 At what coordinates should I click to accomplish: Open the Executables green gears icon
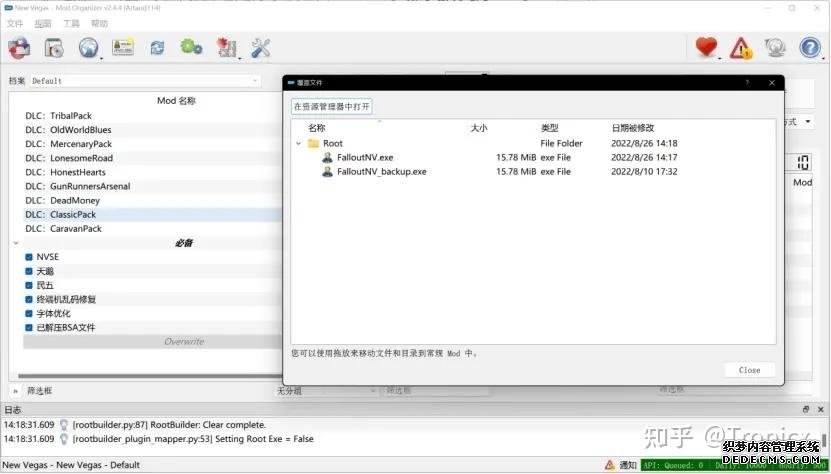[191, 47]
